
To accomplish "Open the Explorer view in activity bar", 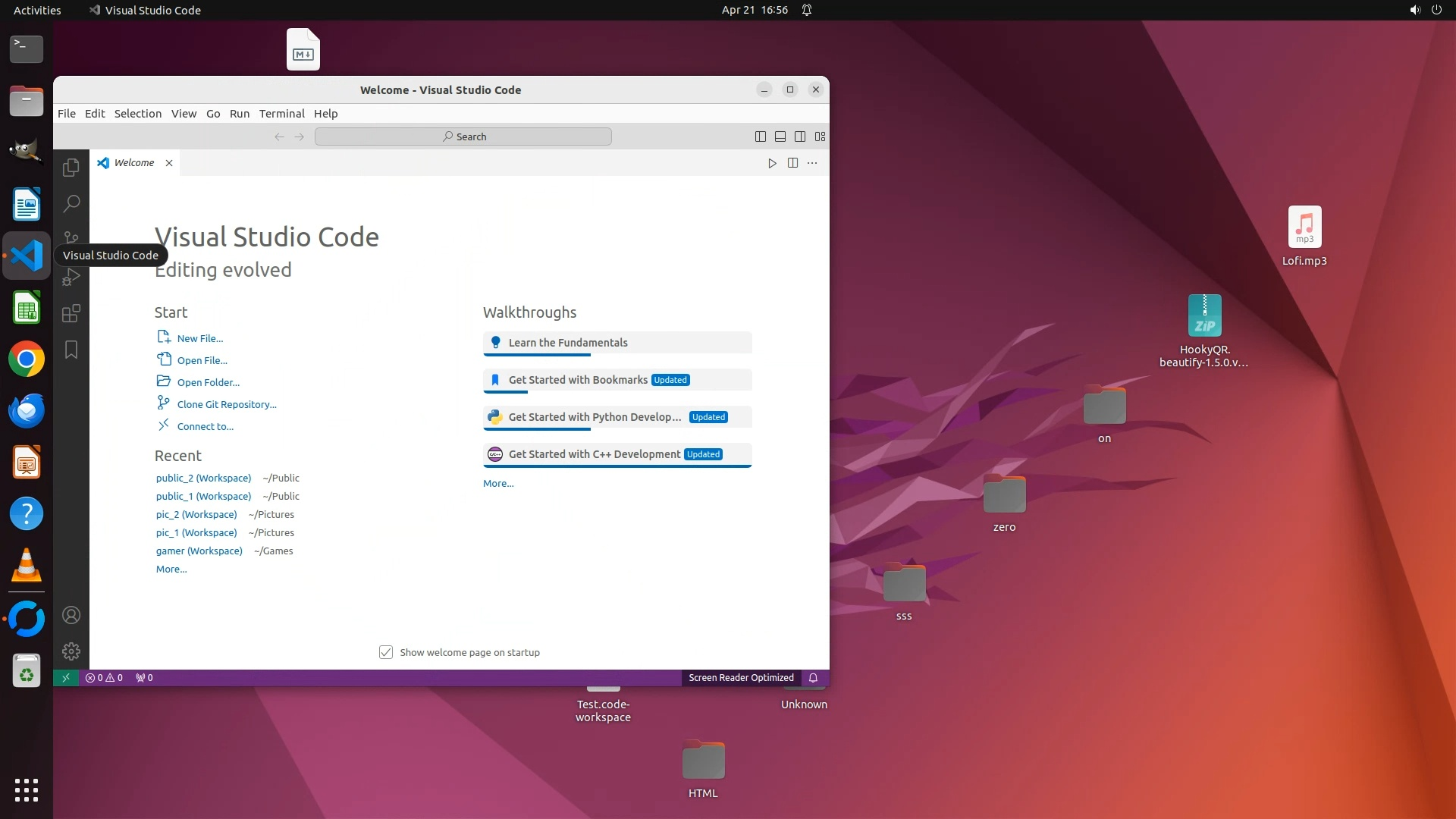I will (71, 168).
